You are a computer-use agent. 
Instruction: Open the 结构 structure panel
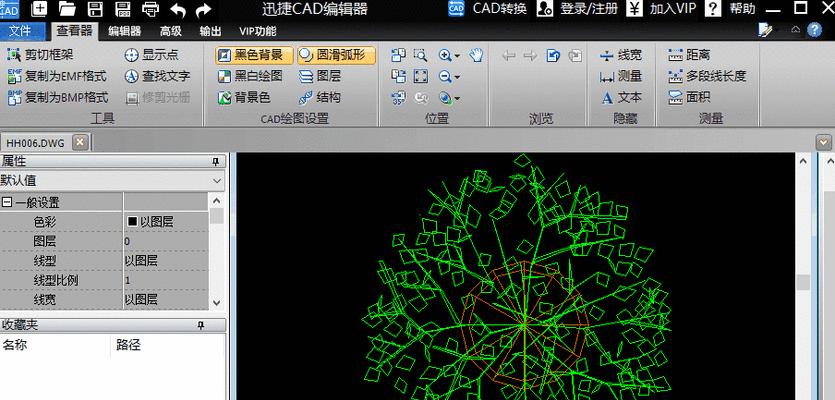pyautogui.click(x=320, y=97)
